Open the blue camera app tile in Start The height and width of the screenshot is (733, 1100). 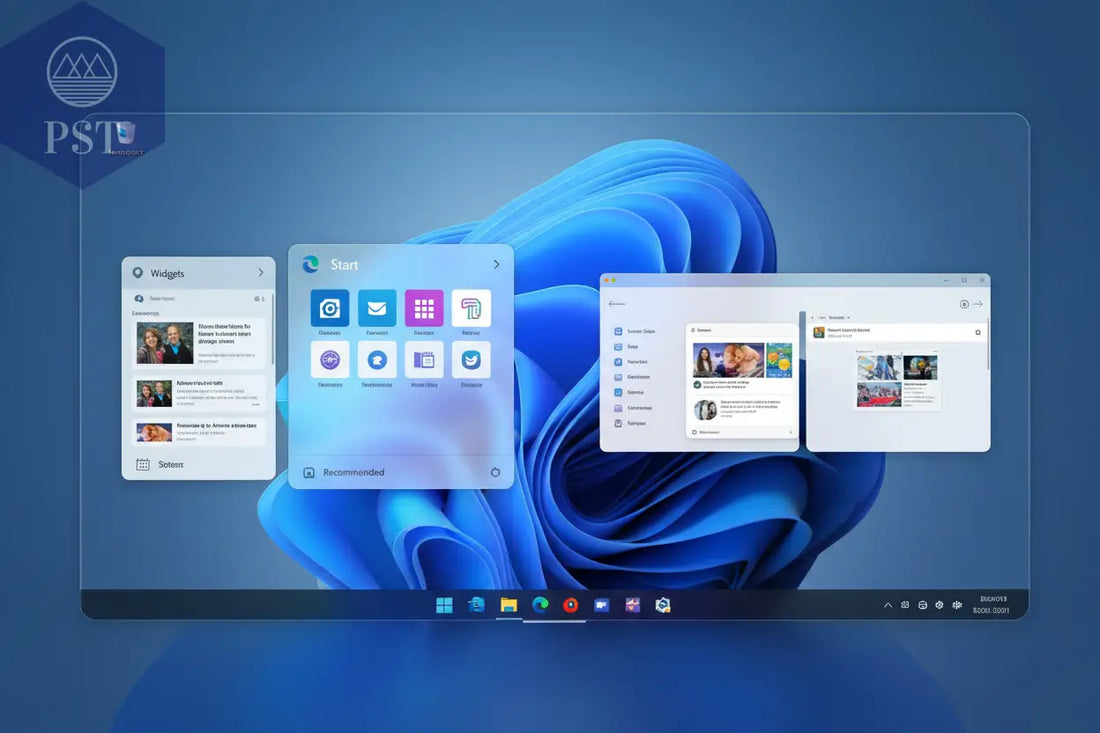[x=330, y=308]
